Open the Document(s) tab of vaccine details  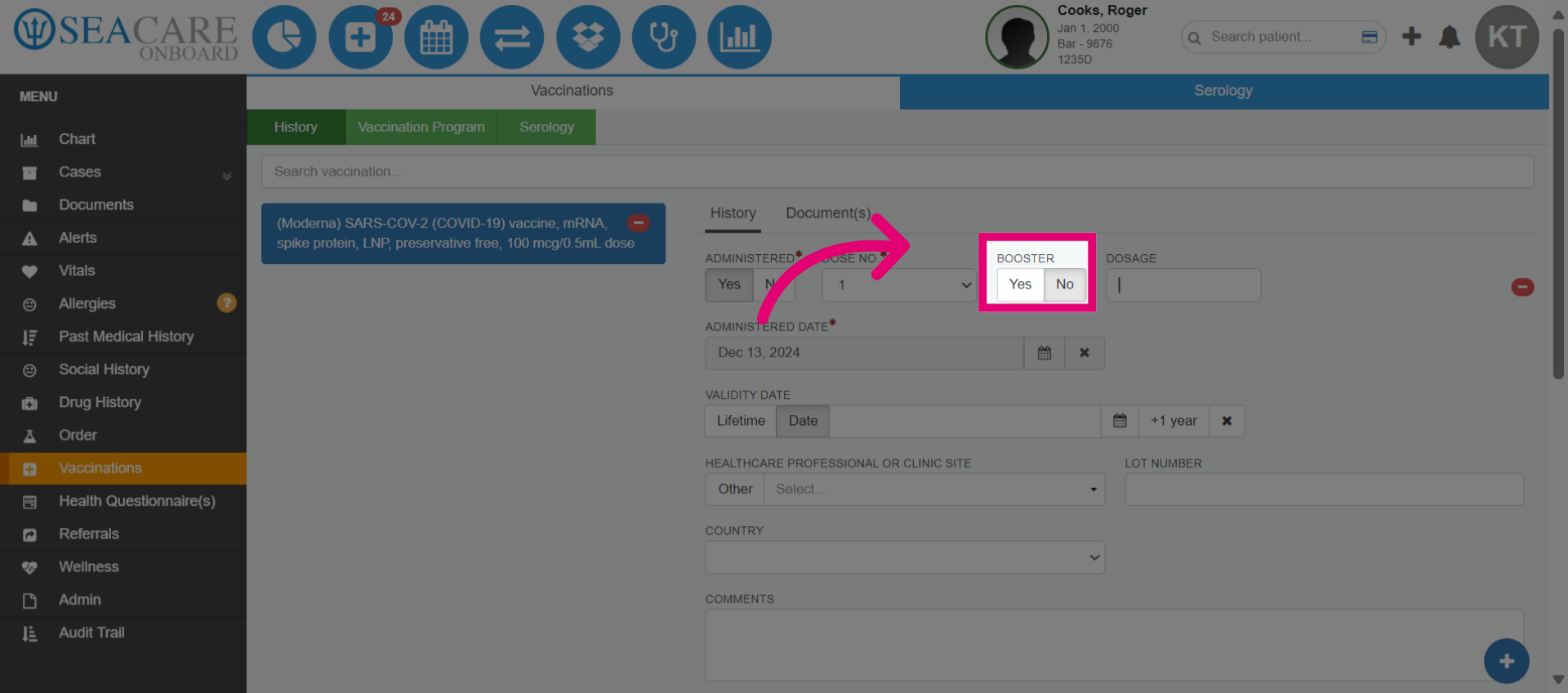828,213
